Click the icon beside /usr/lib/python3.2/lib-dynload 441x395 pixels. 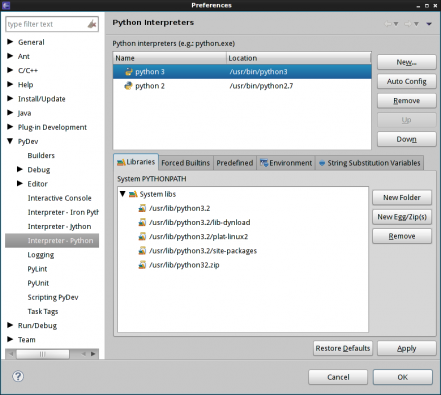tap(142, 222)
